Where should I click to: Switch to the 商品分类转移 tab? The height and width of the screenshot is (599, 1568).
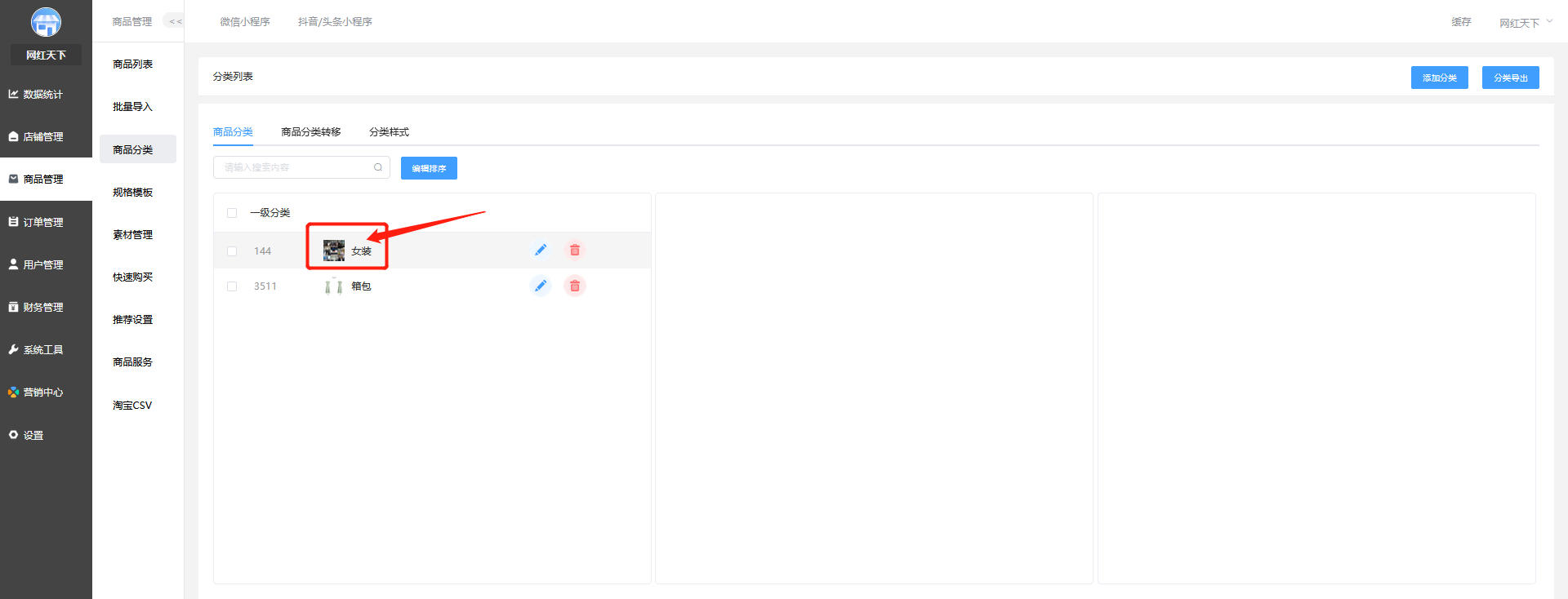tap(311, 132)
